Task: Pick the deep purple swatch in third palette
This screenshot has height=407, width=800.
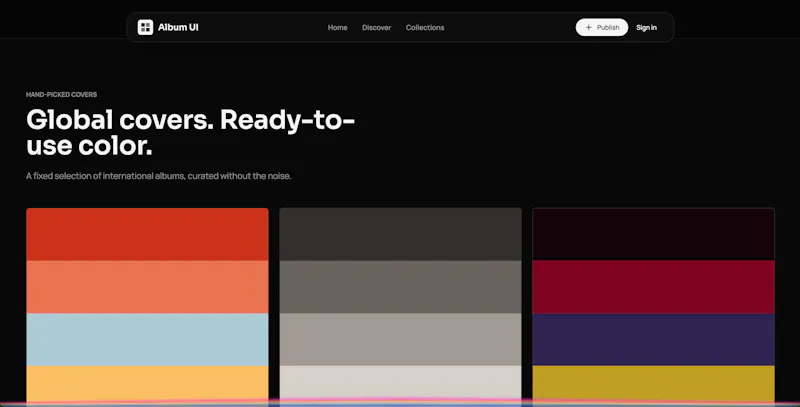Action: tap(654, 340)
